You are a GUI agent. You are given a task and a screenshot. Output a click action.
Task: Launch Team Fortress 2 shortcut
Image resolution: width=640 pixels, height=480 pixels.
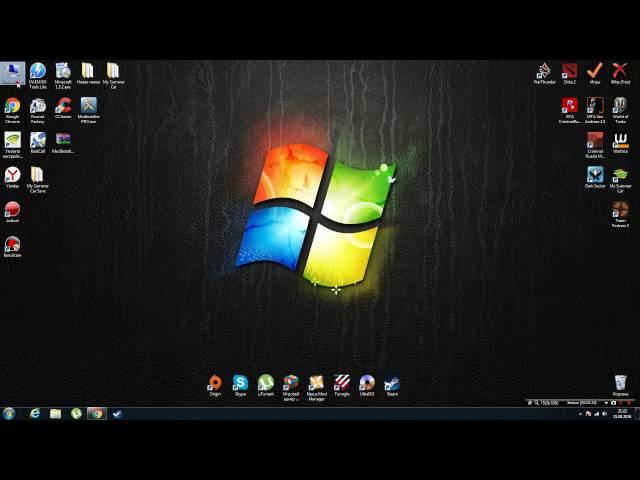pyautogui.click(x=620, y=214)
